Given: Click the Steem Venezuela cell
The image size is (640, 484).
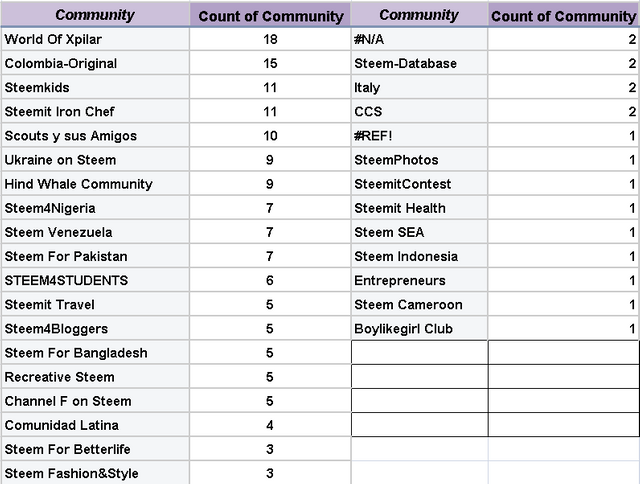Looking at the screenshot, I should (95, 232).
